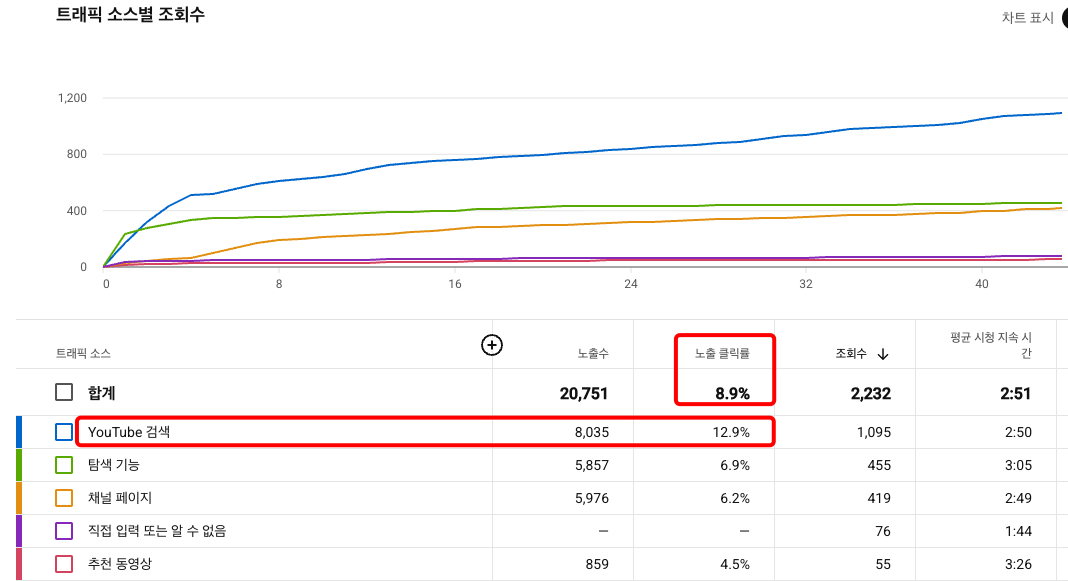Click the 24 x-axis label
The width and height of the screenshot is (1068, 581).
pos(631,284)
